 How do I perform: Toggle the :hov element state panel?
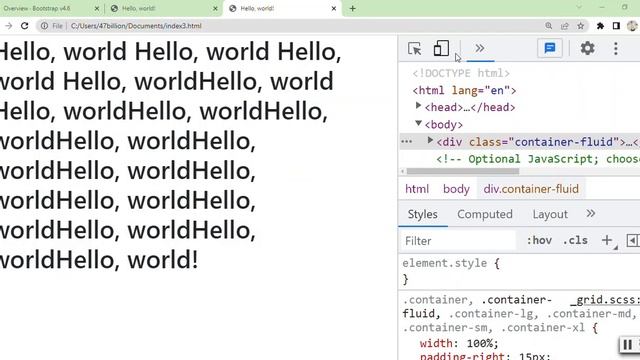pyautogui.click(x=539, y=240)
